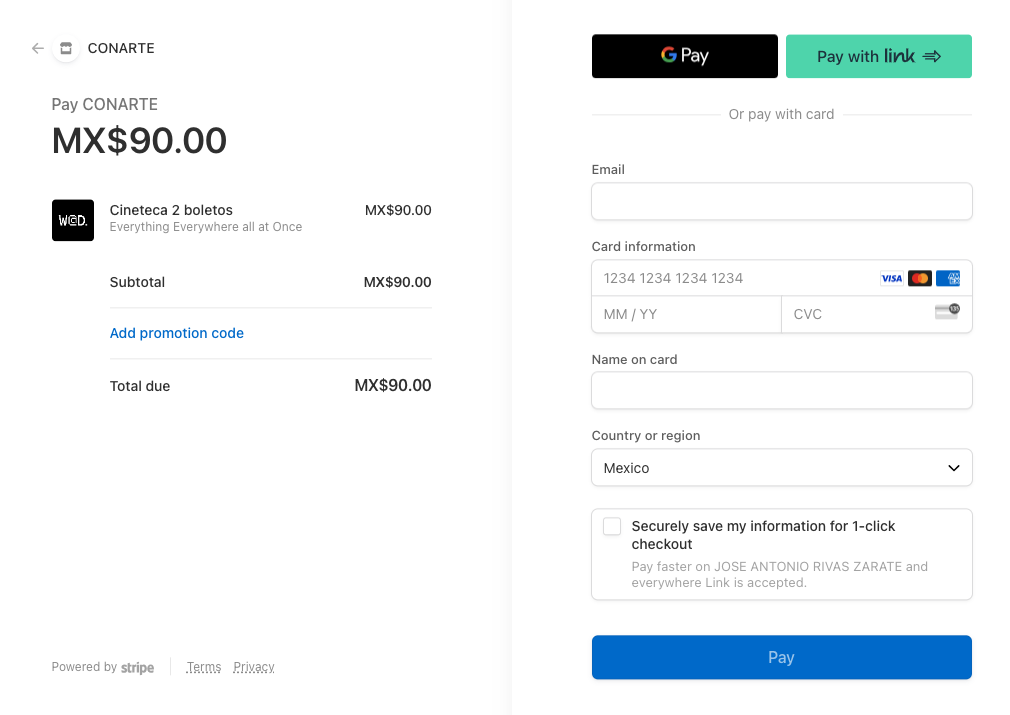Submit with the blue Pay button
The image size is (1010, 715).
point(781,657)
